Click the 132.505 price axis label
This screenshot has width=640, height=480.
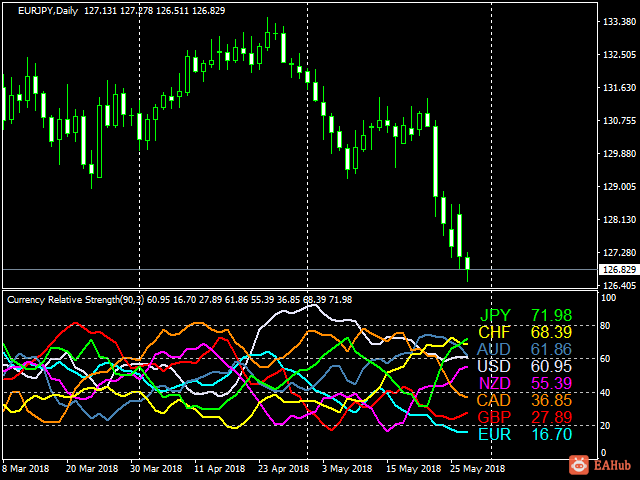pos(619,55)
